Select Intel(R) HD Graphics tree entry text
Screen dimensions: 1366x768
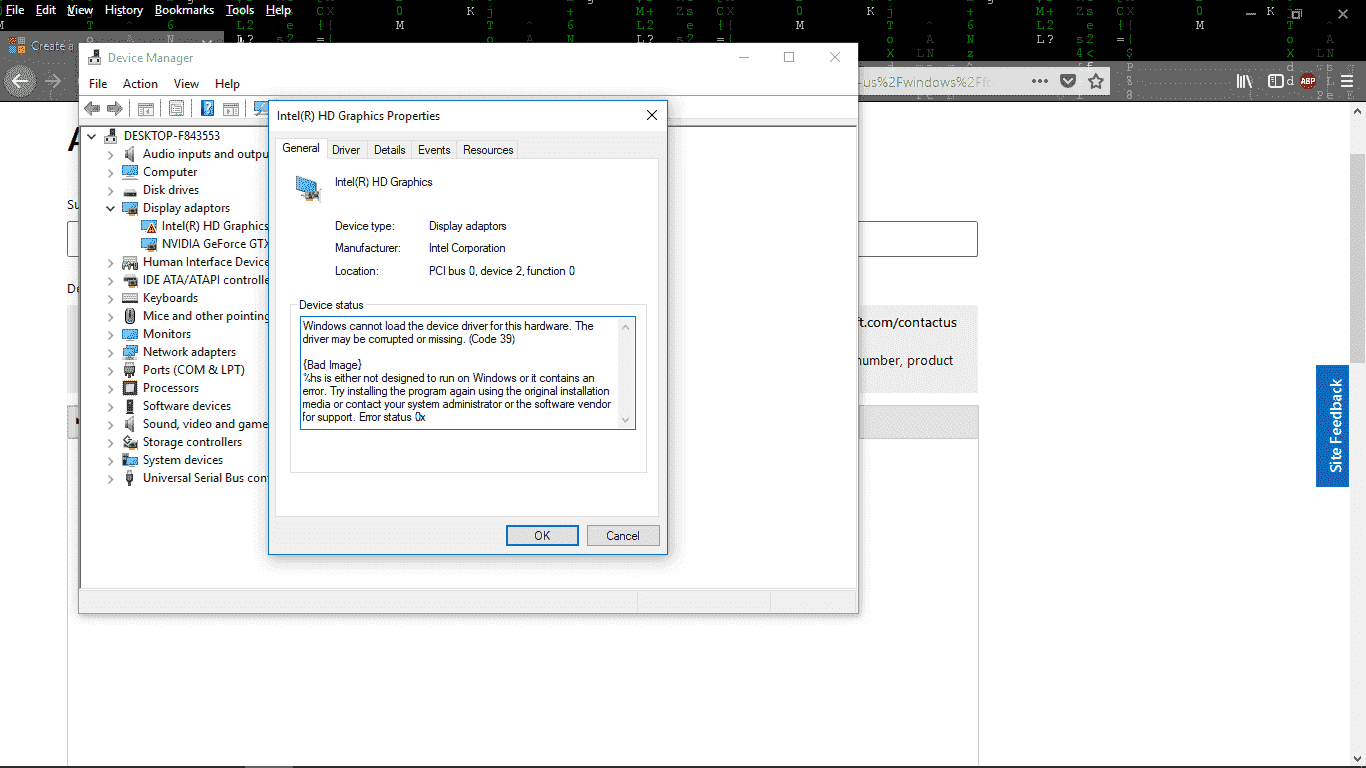215,226
